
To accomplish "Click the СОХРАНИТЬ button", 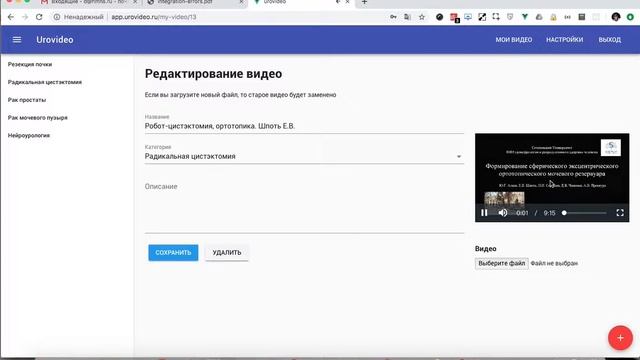I will pyautogui.click(x=173, y=253).
